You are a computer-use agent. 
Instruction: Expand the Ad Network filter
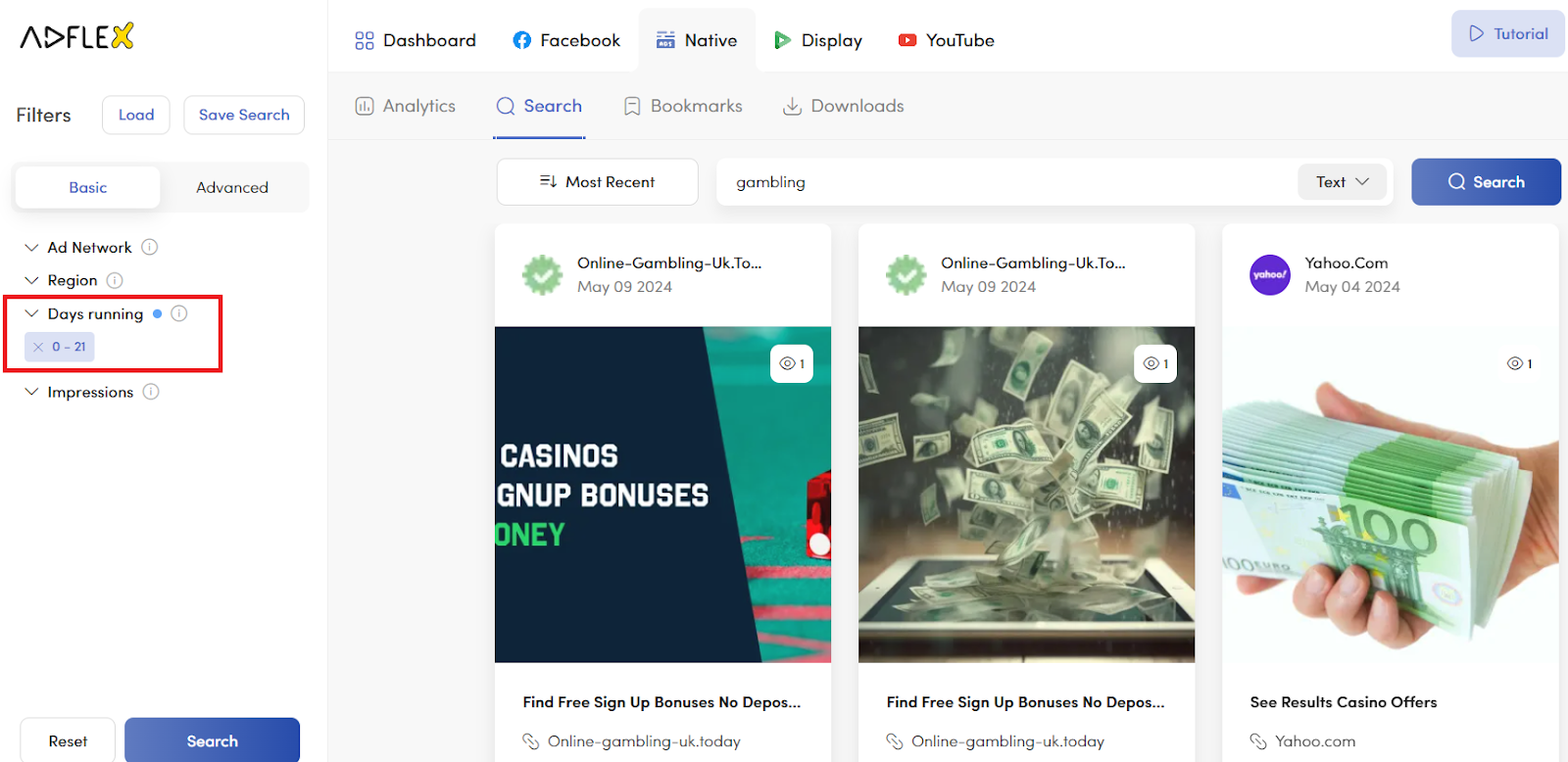pyautogui.click(x=32, y=248)
